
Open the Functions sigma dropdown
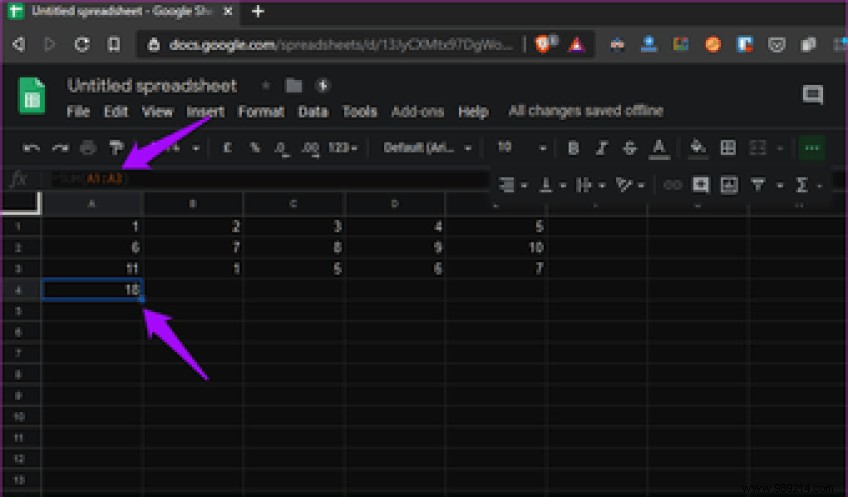pos(809,185)
